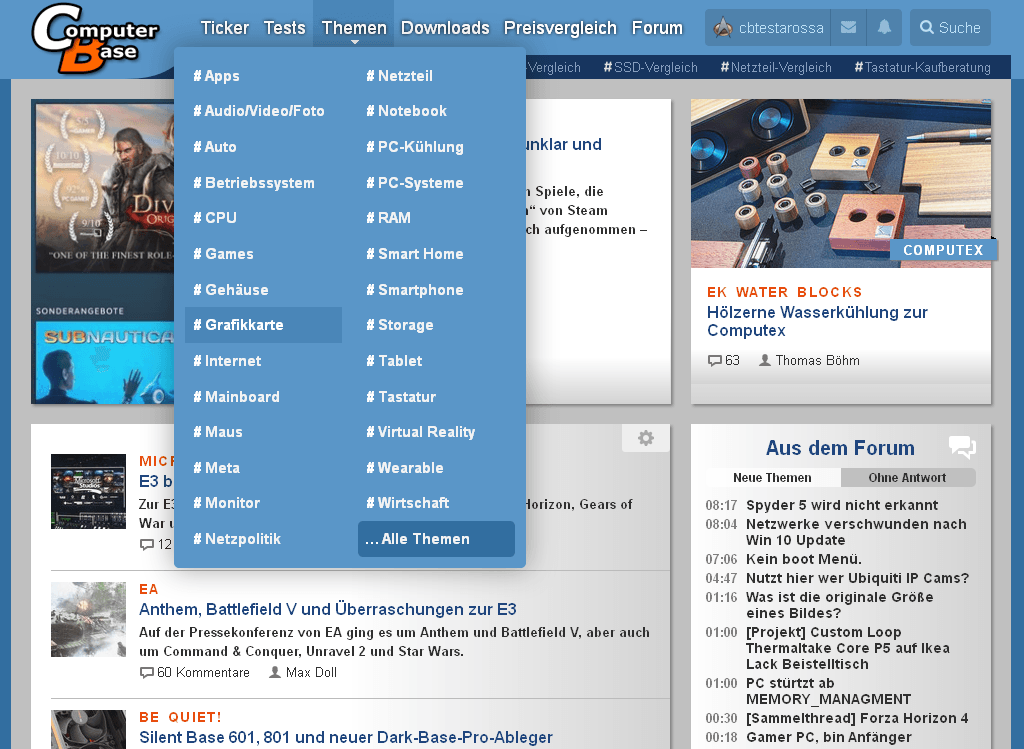The image size is (1024, 749).
Task: Open the wooden water cooling Computex image
Action: click(x=841, y=183)
